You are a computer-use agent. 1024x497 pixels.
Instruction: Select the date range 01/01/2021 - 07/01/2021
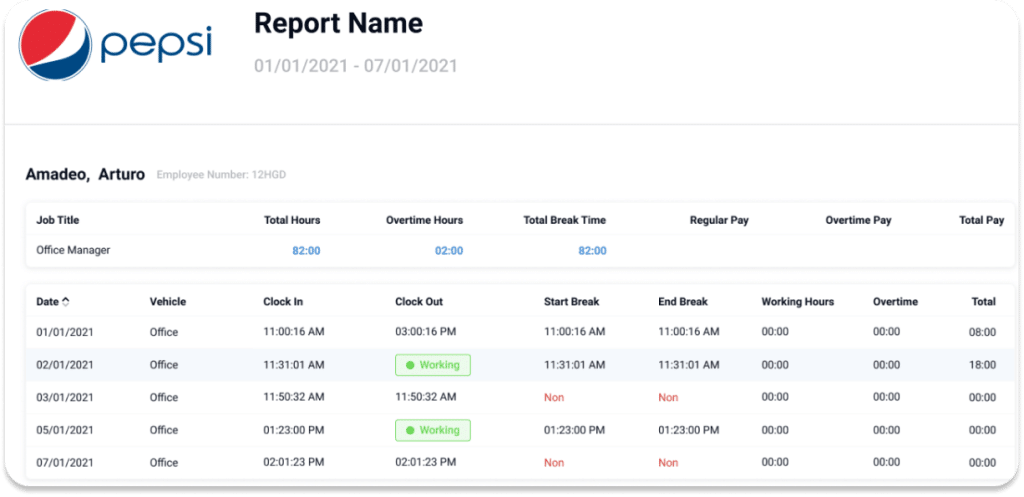pos(355,66)
